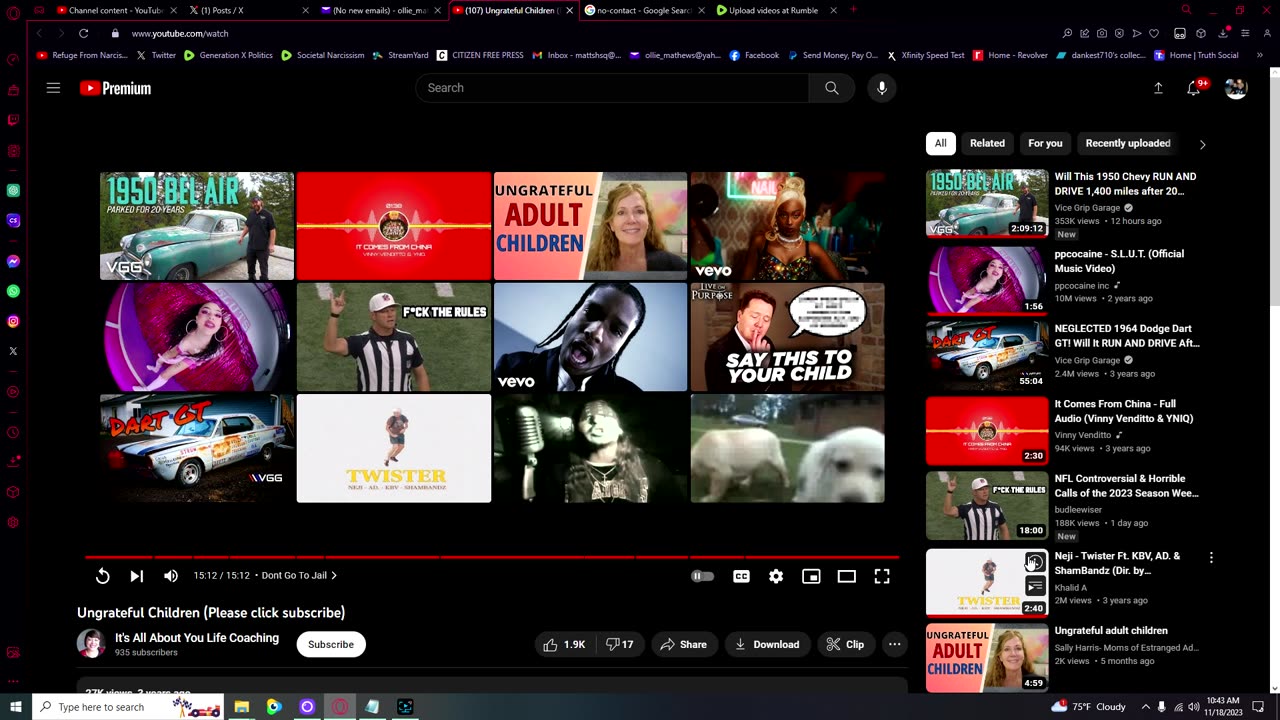Dislike the video with thumbs down

pyautogui.click(x=620, y=645)
